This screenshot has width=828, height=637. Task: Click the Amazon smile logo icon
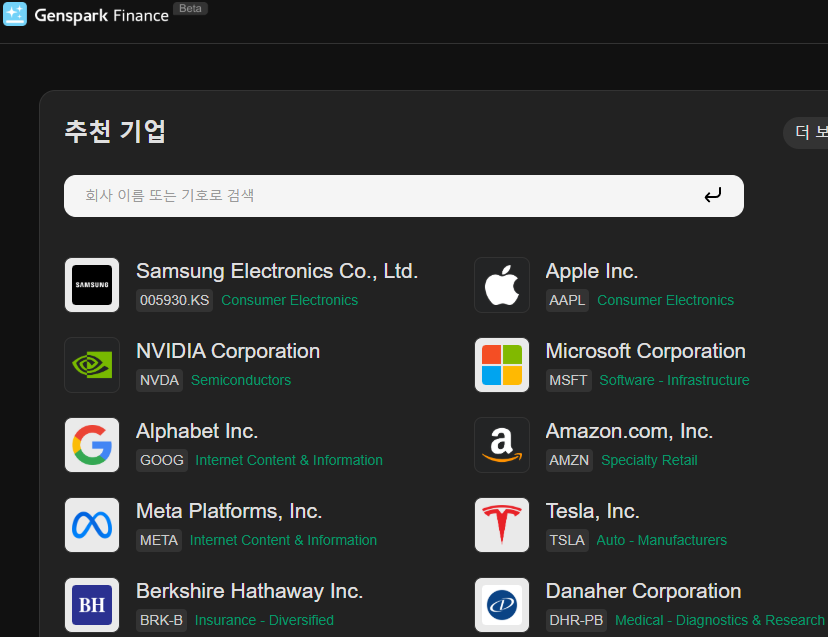point(502,445)
